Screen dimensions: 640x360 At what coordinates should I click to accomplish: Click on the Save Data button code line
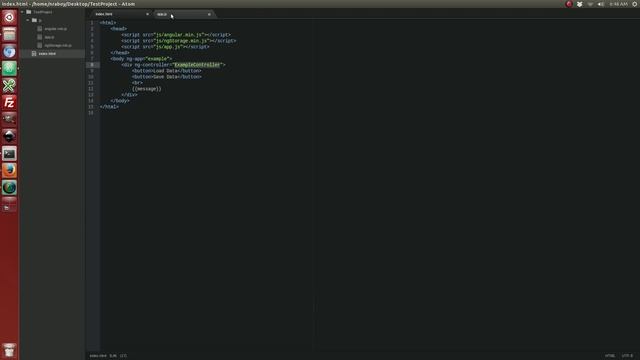[167, 77]
